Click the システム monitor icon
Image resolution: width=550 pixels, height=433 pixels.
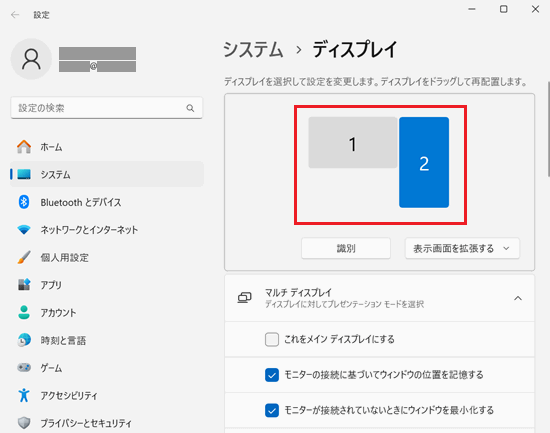(24, 174)
